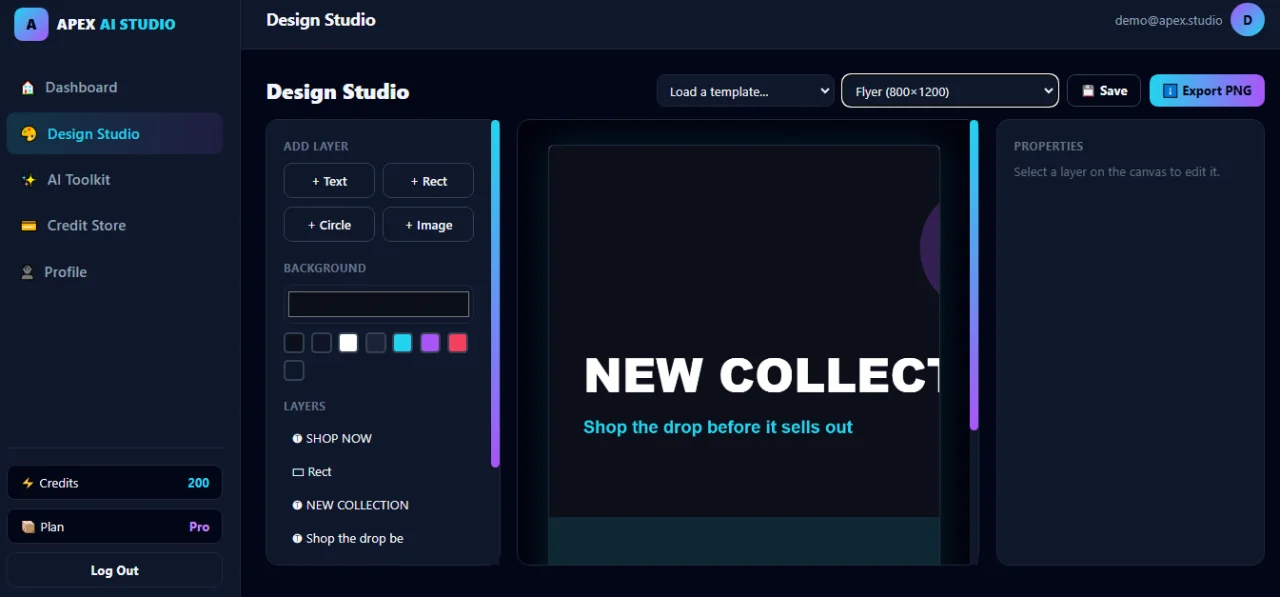Add a new Image layer
The width and height of the screenshot is (1280, 597).
point(428,225)
